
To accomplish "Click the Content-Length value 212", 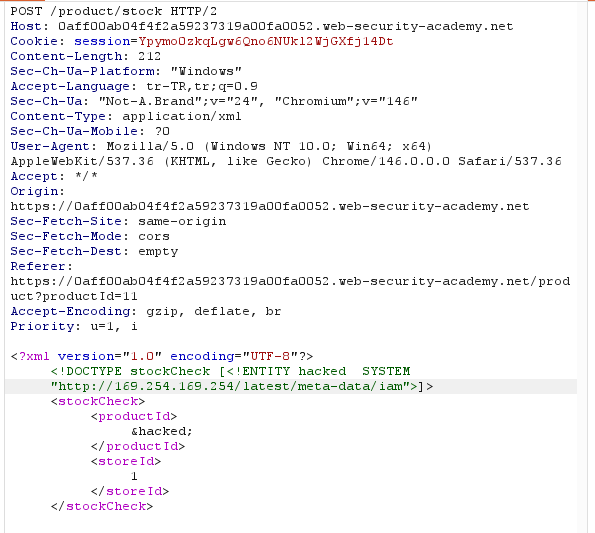I will point(150,56).
